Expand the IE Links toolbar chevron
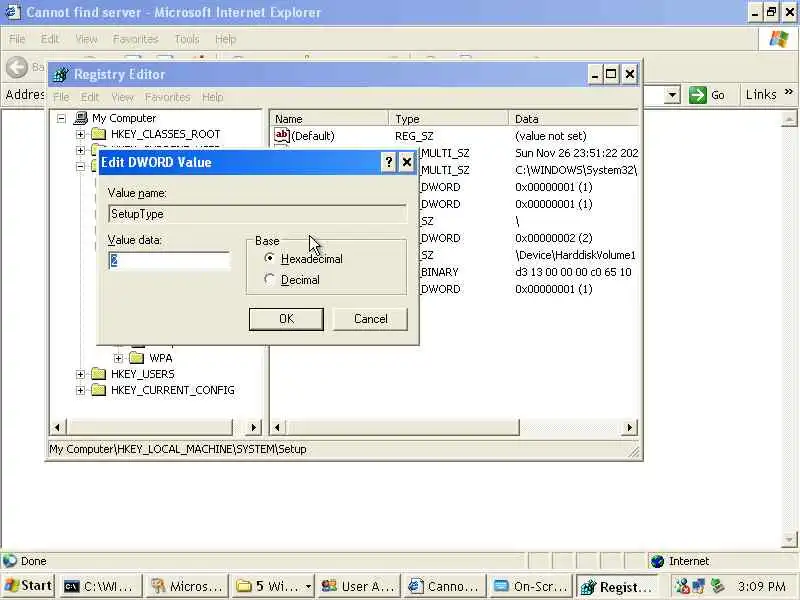The width and height of the screenshot is (800, 600). coord(789,92)
